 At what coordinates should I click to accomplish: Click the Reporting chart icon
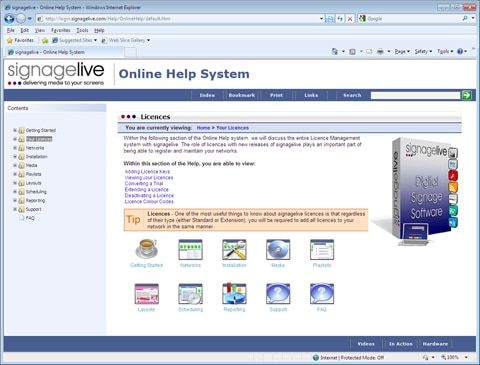coord(234,294)
